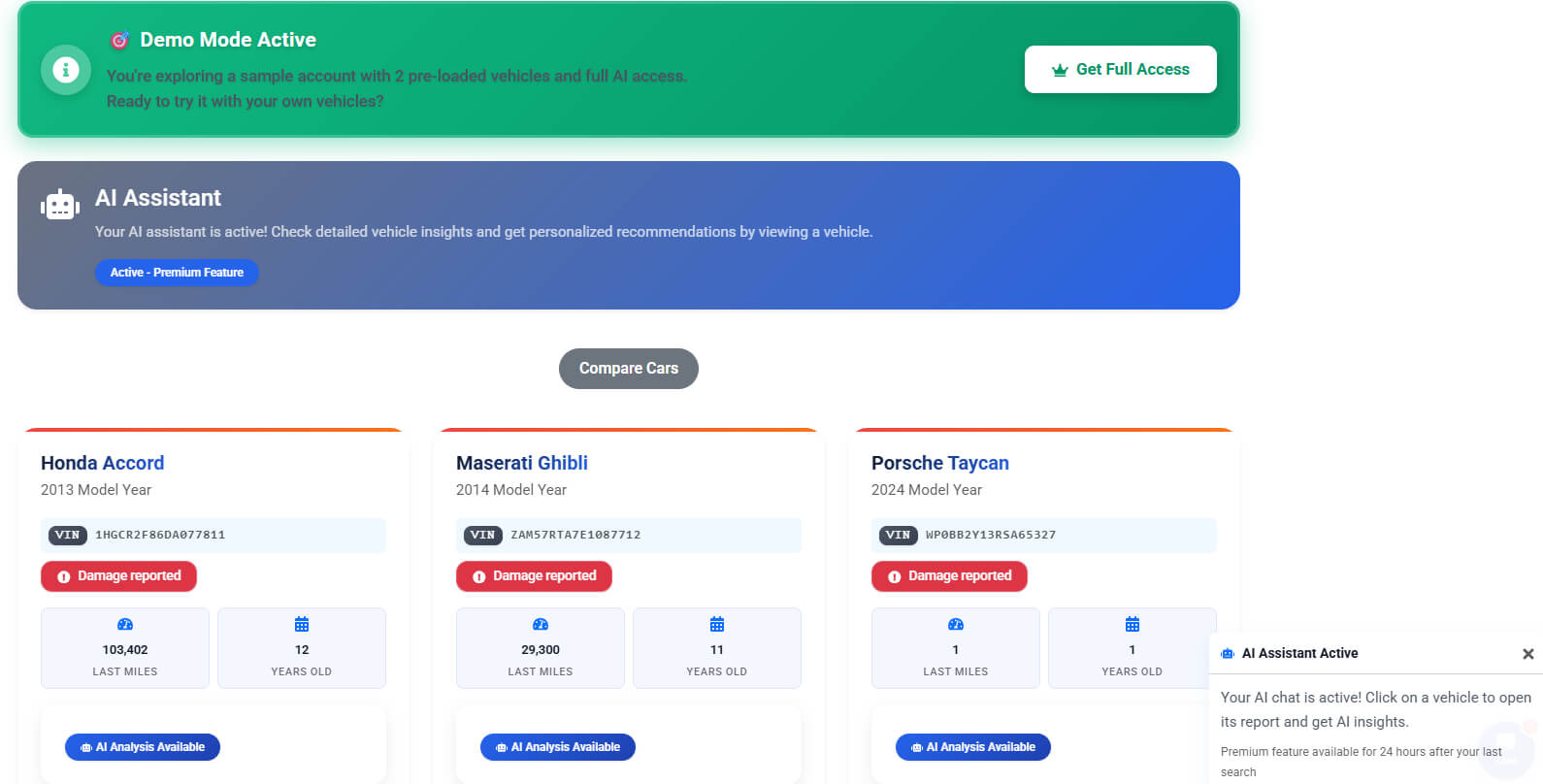Viewport: 1543px width, 784px height.
Task: Click Damage reported badge on Honda Accord
Action: coord(118,576)
